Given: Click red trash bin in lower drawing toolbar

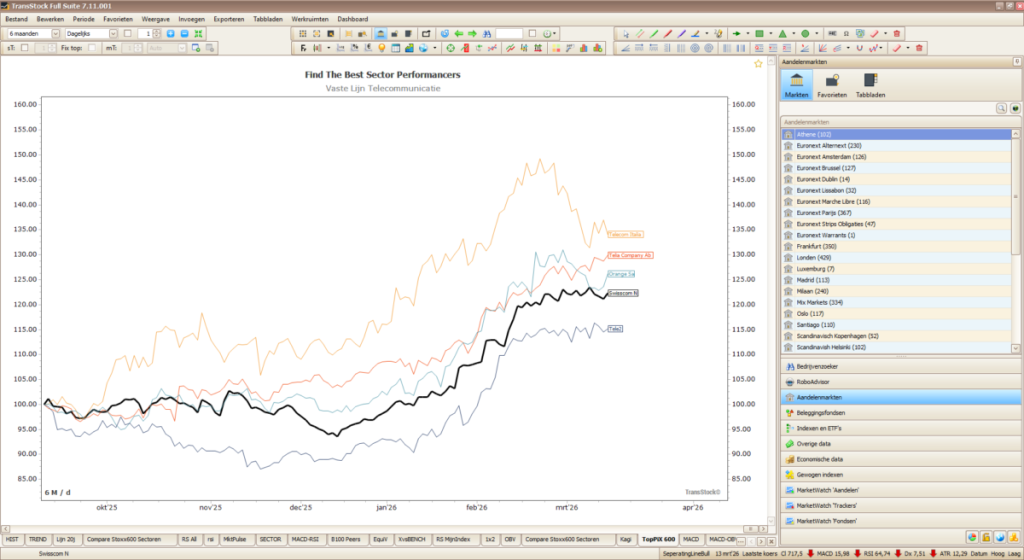Looking at the screenshot, I should (x=920, y=48).
